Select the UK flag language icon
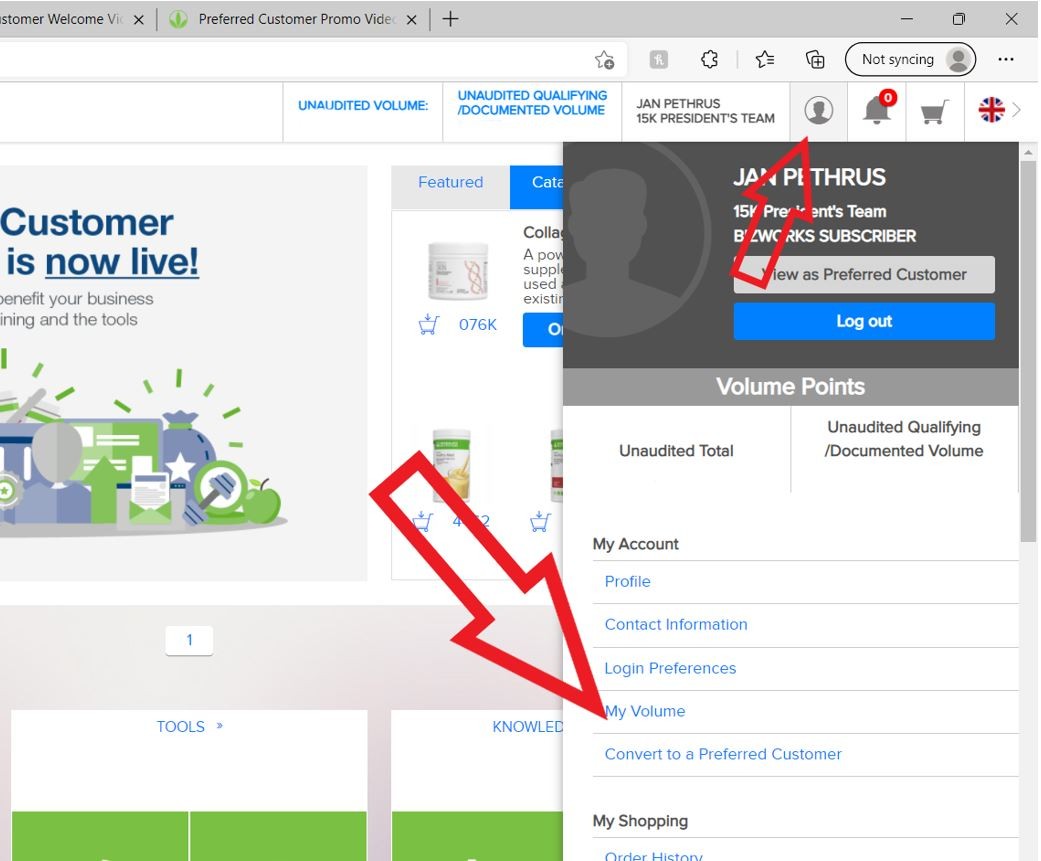 [991, 110]
